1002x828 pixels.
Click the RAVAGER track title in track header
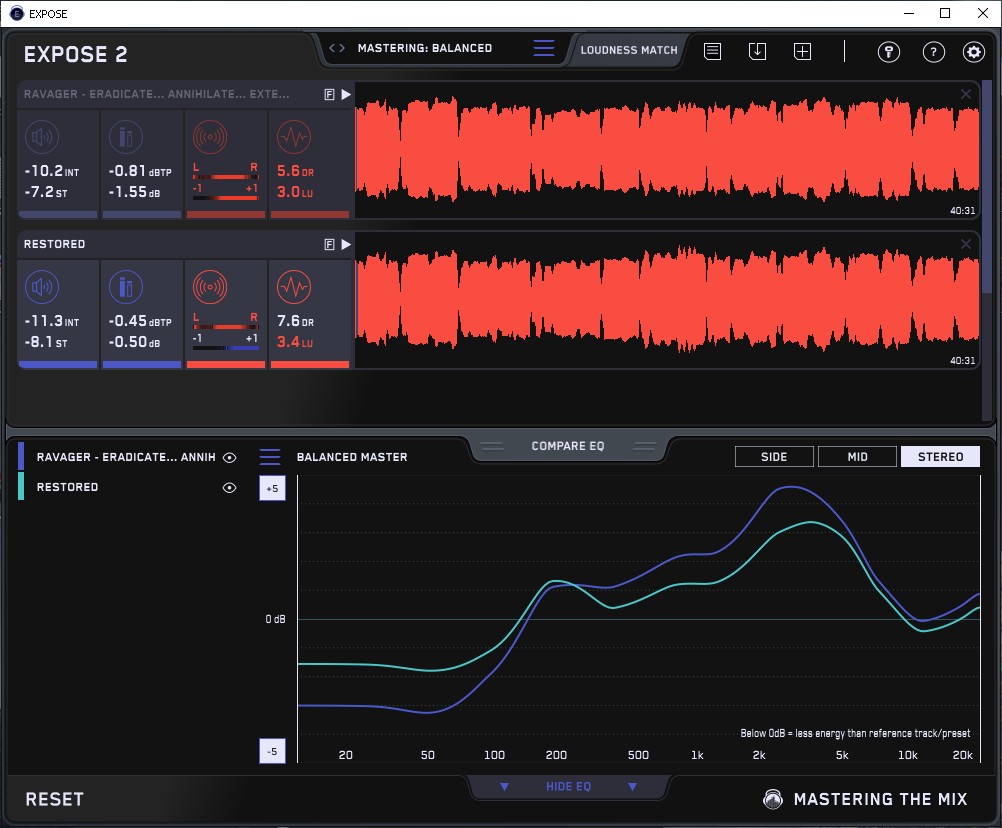click(157, 95)
